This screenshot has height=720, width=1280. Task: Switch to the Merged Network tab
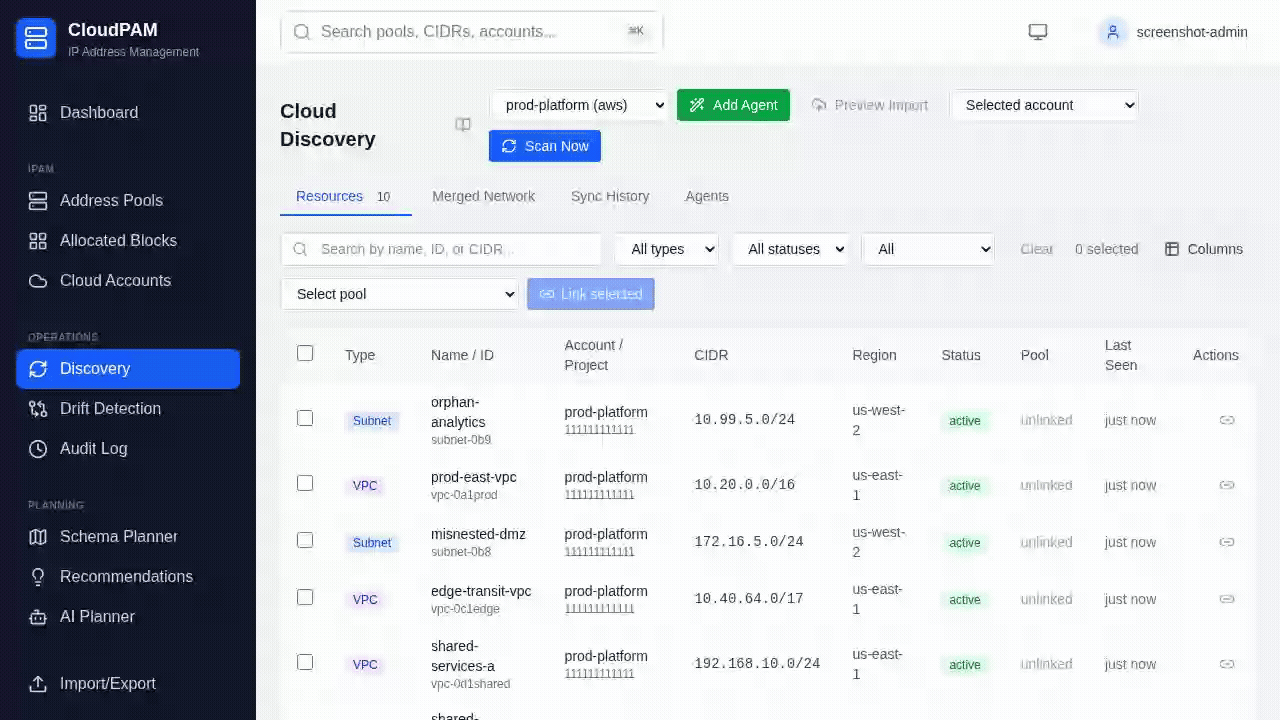tap(483, 197)
